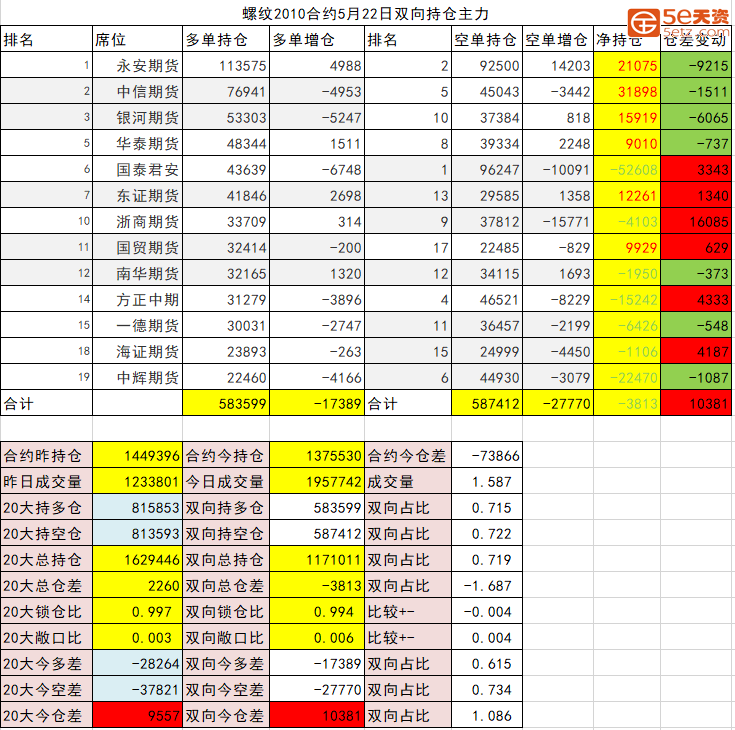Select the 多单持仓 column header
This screenshot has width=735, height=730.
coord(213,40)
